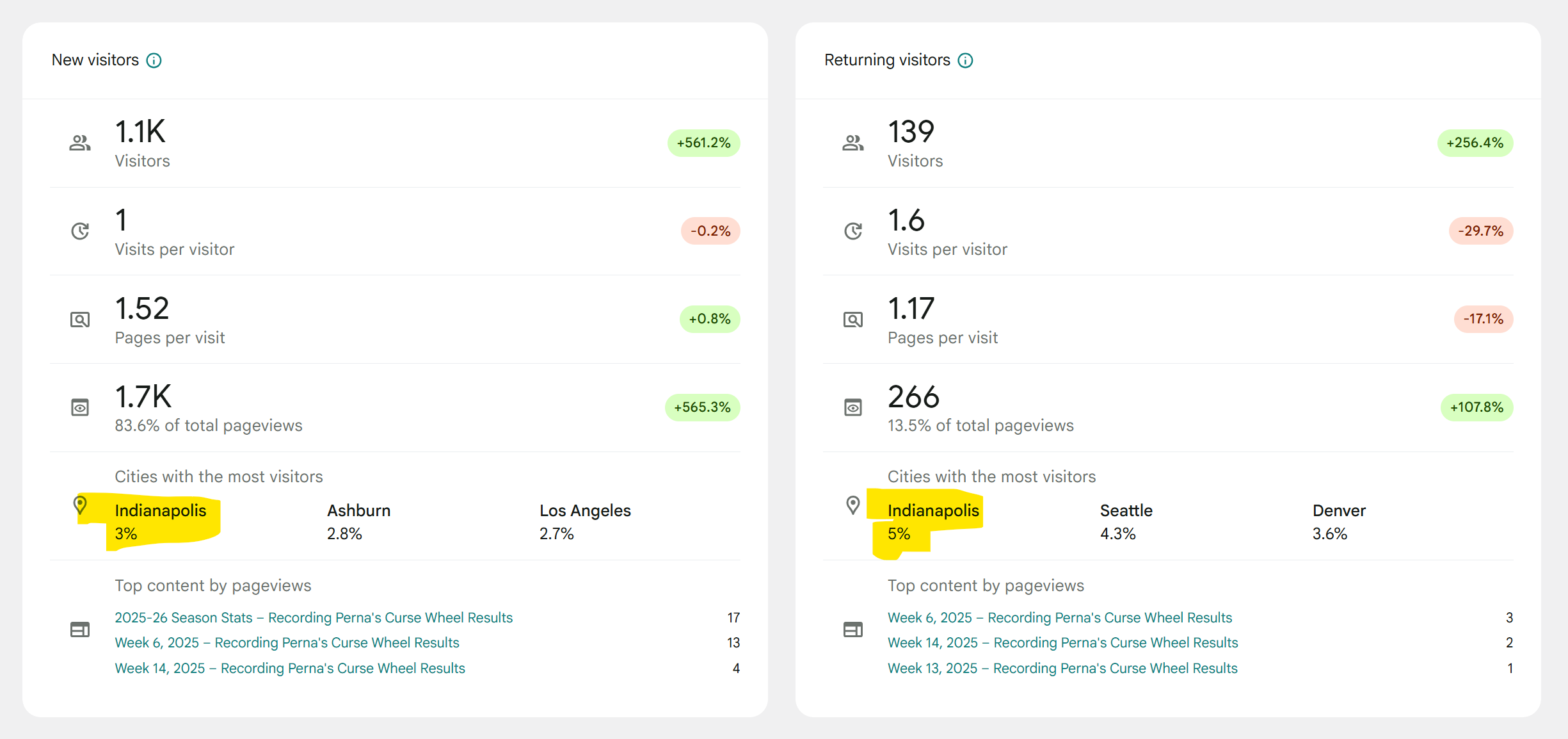The height and width of the screenshot is (739, 1568).
Task: Click the Returning visitors people icon
Action: pos(853,143)
